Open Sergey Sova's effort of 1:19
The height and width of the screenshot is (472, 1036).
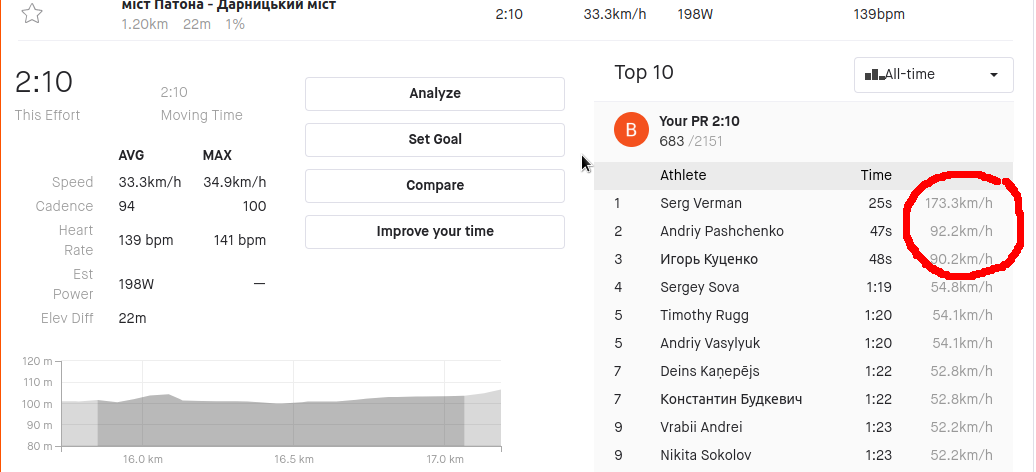(x=878, y=287)
